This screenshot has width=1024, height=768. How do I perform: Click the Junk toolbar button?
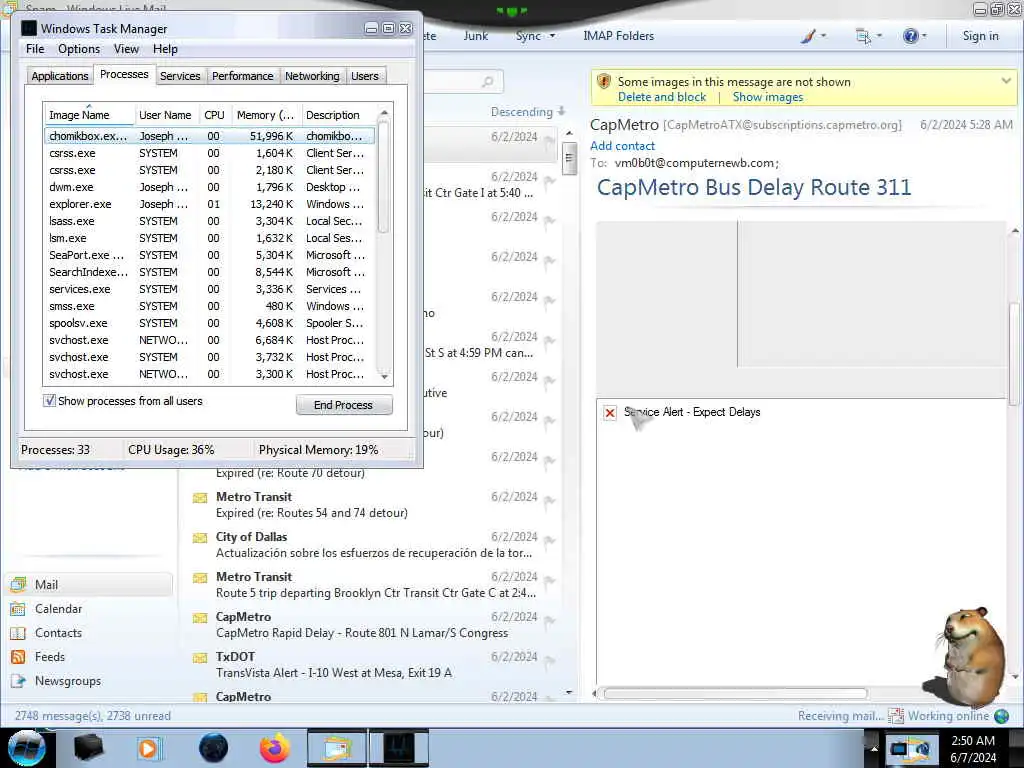coord(475,36)
